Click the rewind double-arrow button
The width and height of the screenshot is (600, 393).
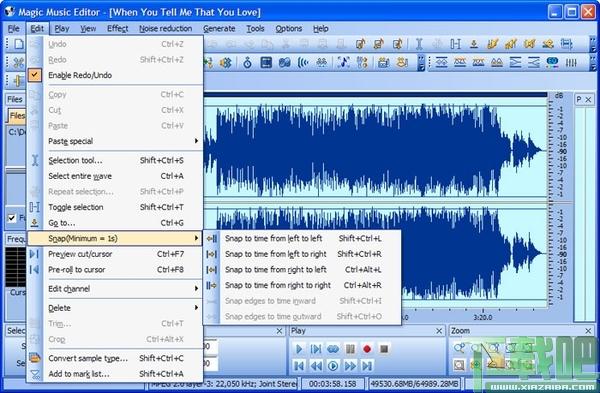coord(316,366)
